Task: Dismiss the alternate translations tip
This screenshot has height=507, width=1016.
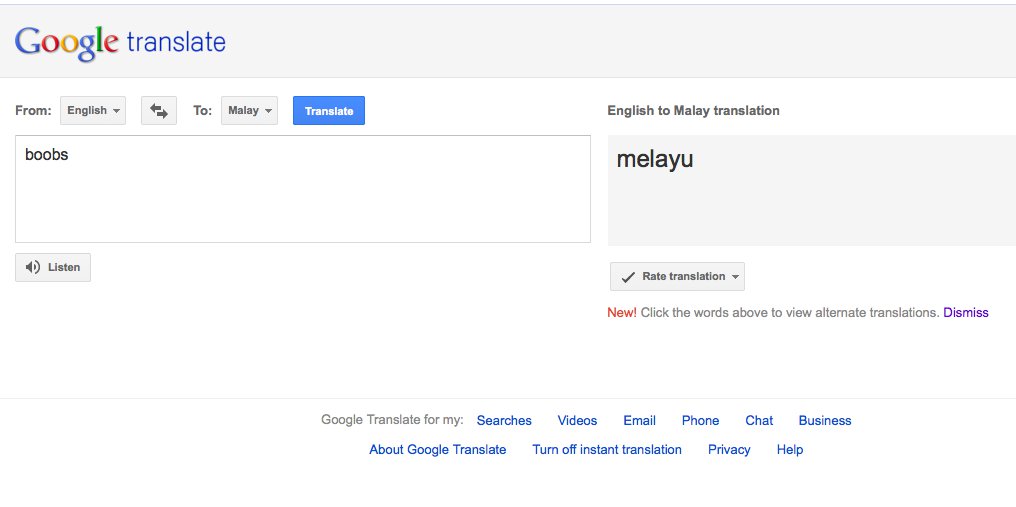Action: click(x=965, y=312)
